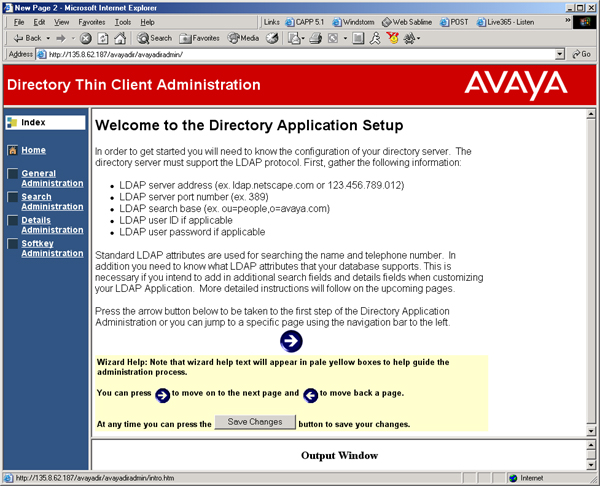Click the square icon beside Search Administration
Image resolution: width=600 pixels, height=486 pixels.
13,197
